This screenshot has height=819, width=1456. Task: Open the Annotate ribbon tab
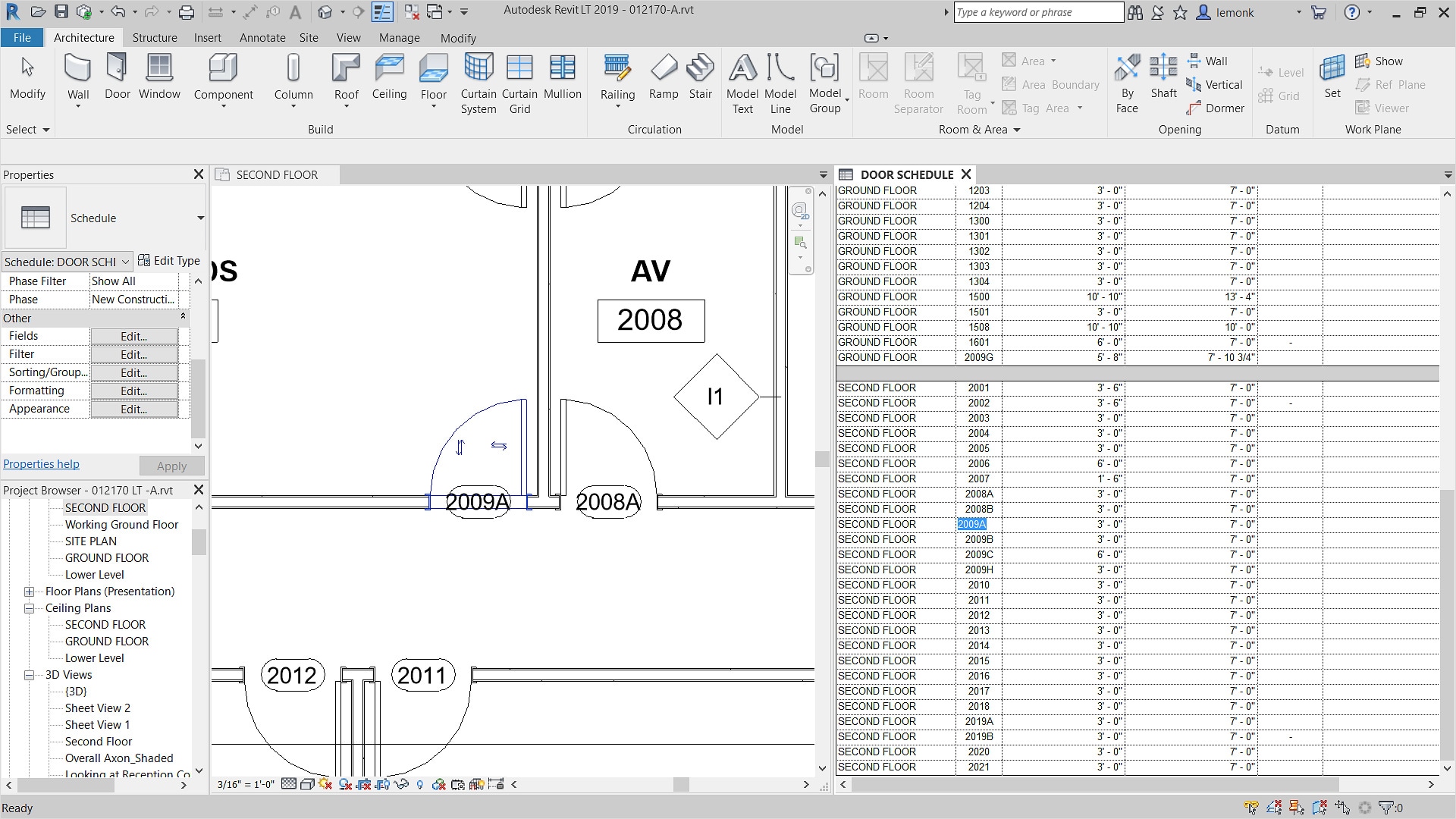click(262, 37)
